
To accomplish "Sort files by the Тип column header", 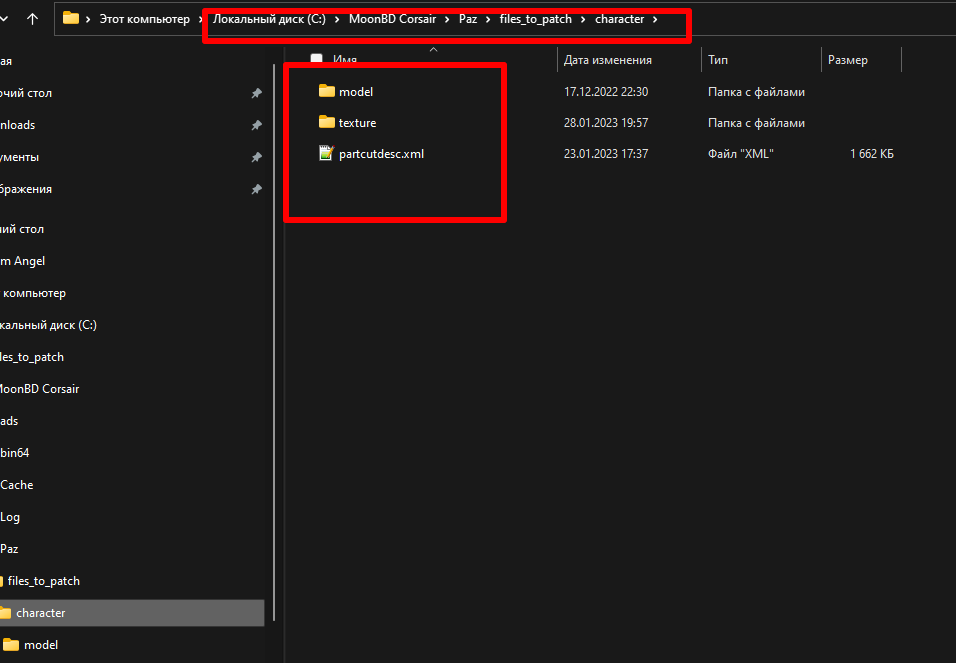I will coord(718,60).
